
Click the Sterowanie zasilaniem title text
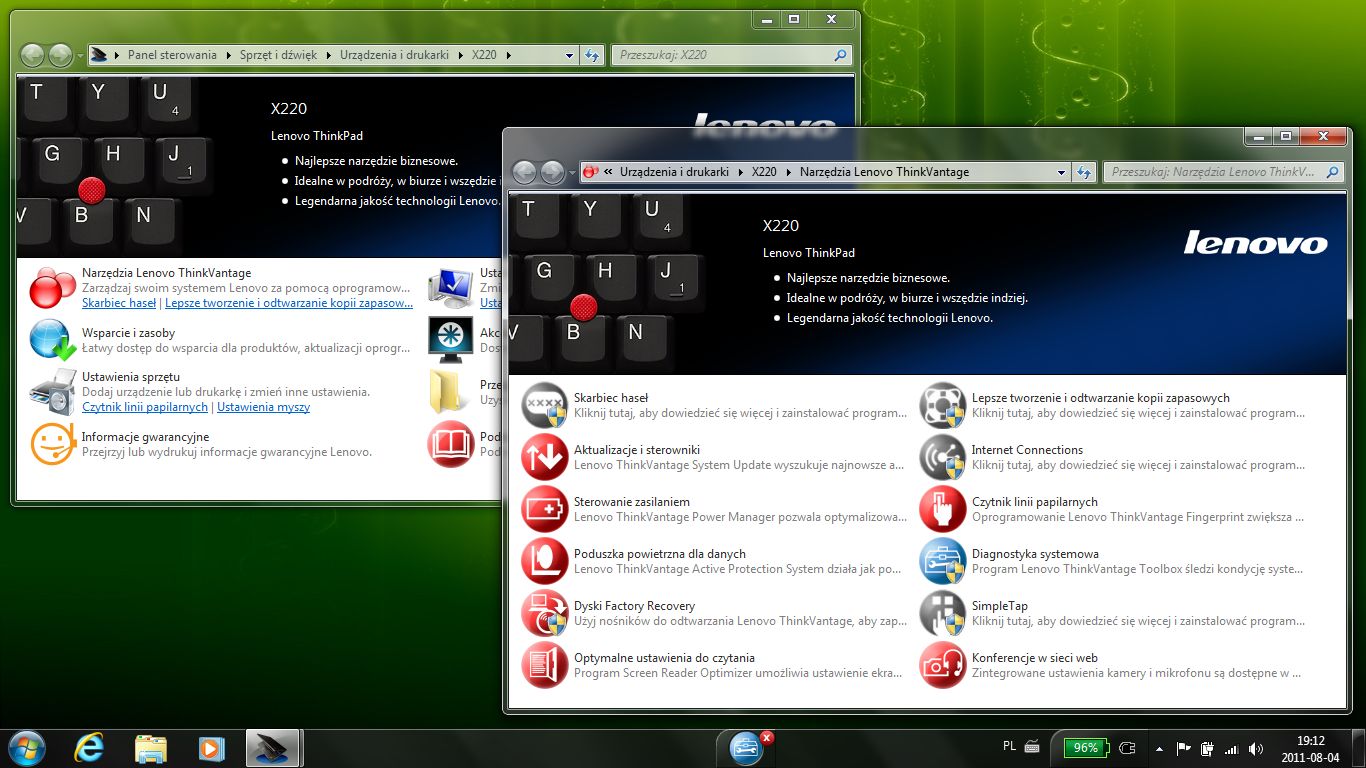pos(632,502)
